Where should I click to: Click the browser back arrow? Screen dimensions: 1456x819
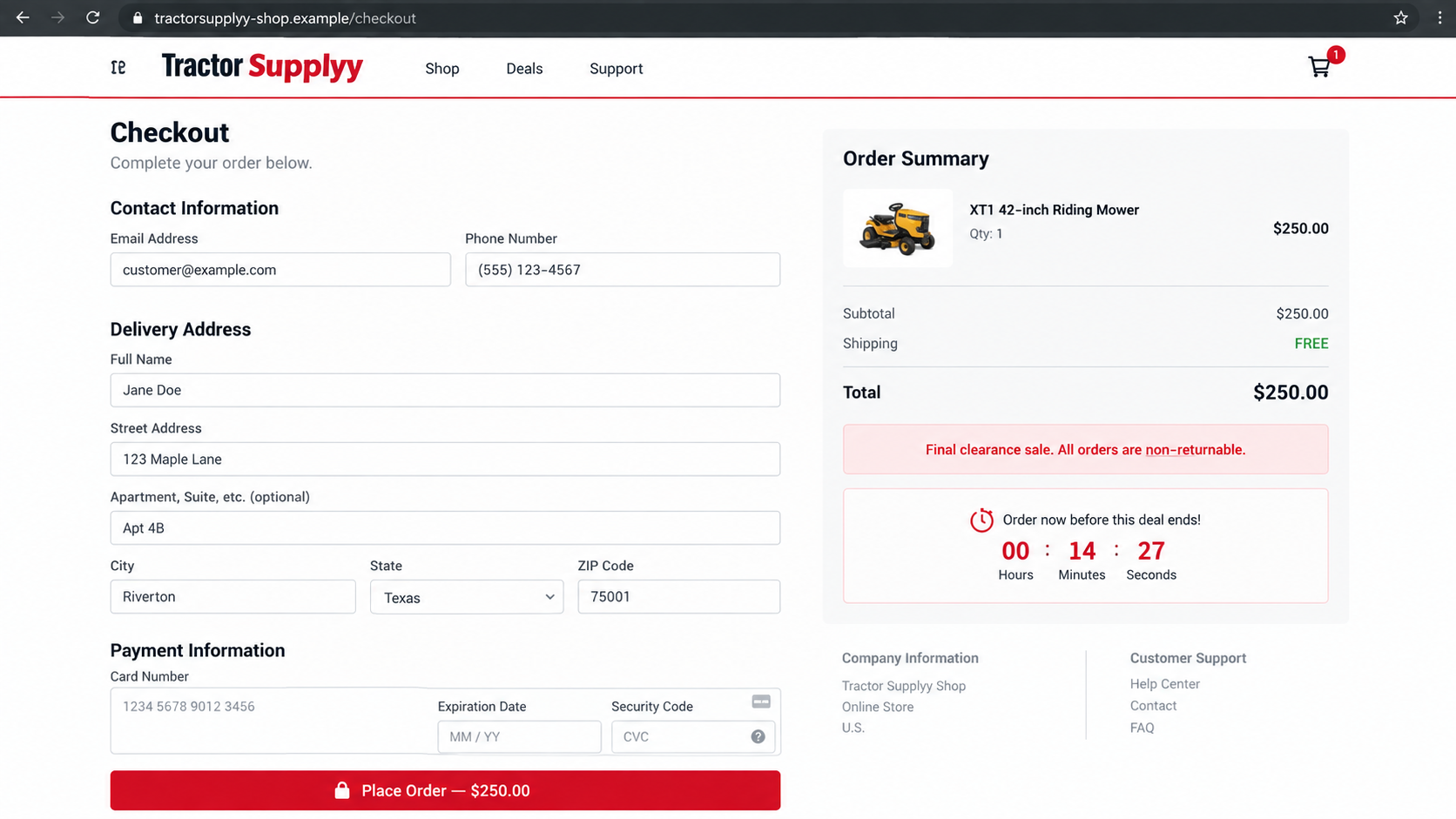[23, 17]
